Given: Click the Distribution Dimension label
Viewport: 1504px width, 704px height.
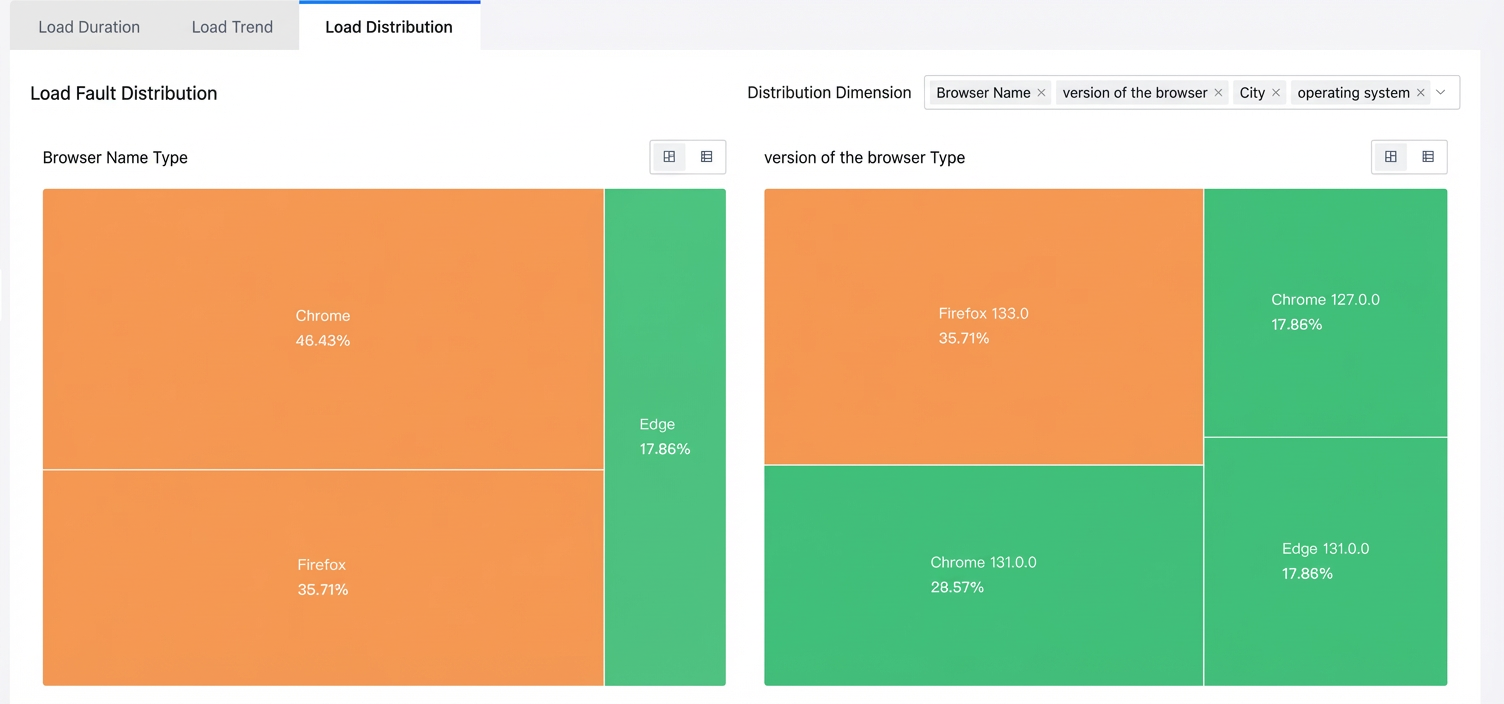Looking at the screenshot, I should pos(829,93).
